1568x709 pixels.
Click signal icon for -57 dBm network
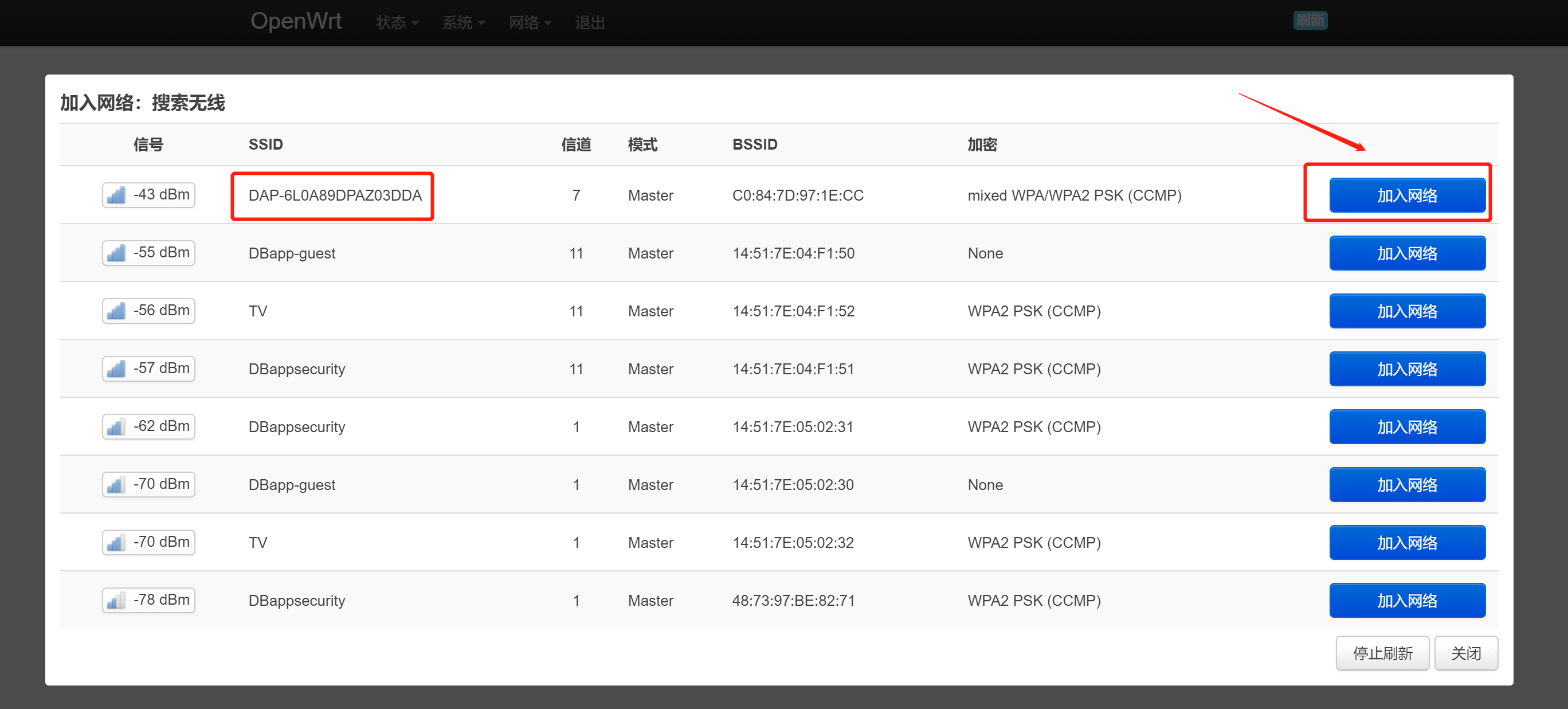116,369
